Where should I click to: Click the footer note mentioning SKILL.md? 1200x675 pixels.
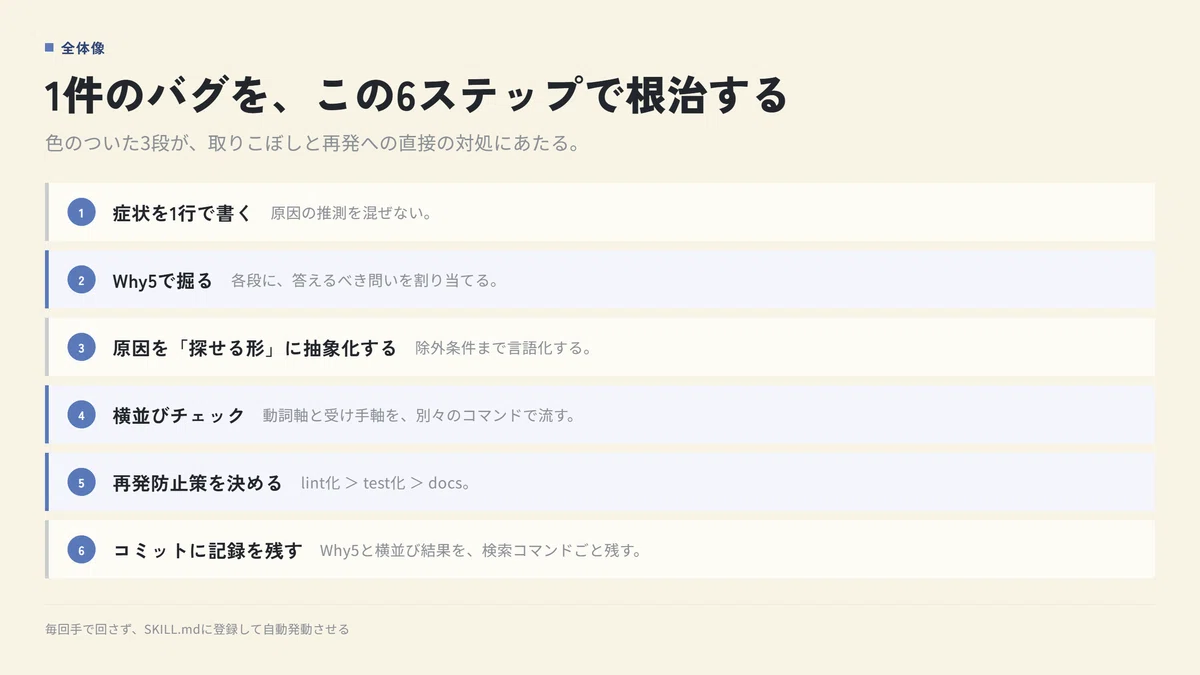click(x=197, y=629)
